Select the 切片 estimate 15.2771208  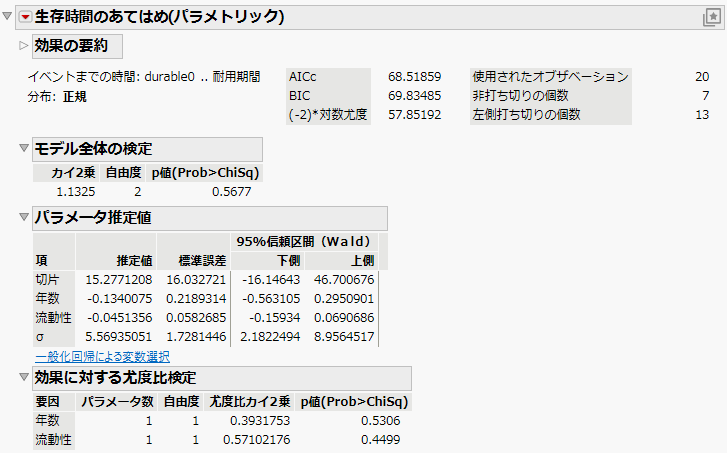tap(119, 280)
